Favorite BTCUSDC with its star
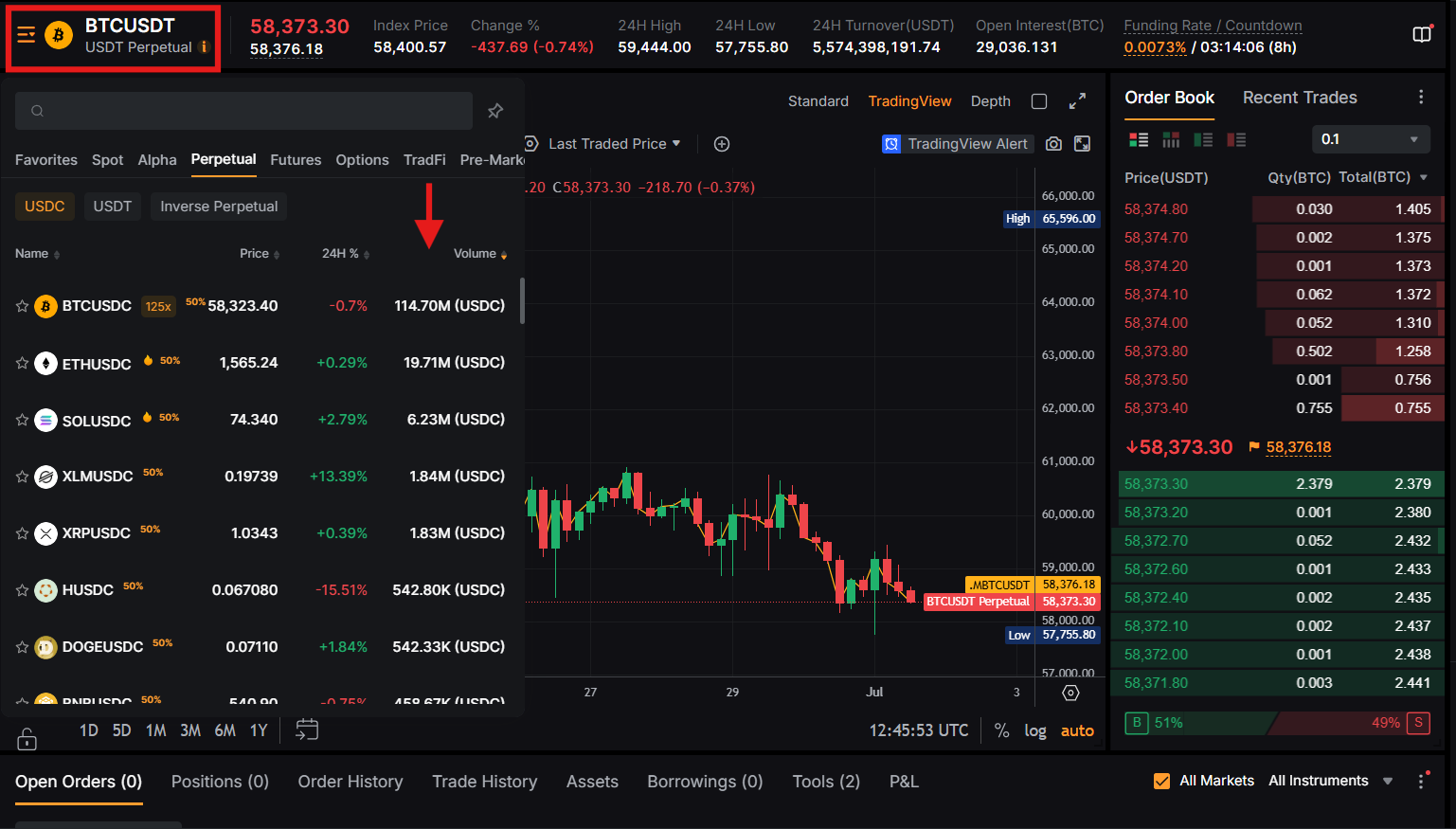The height and width of the screenshot is (829, 1456). tap(22, 306)
